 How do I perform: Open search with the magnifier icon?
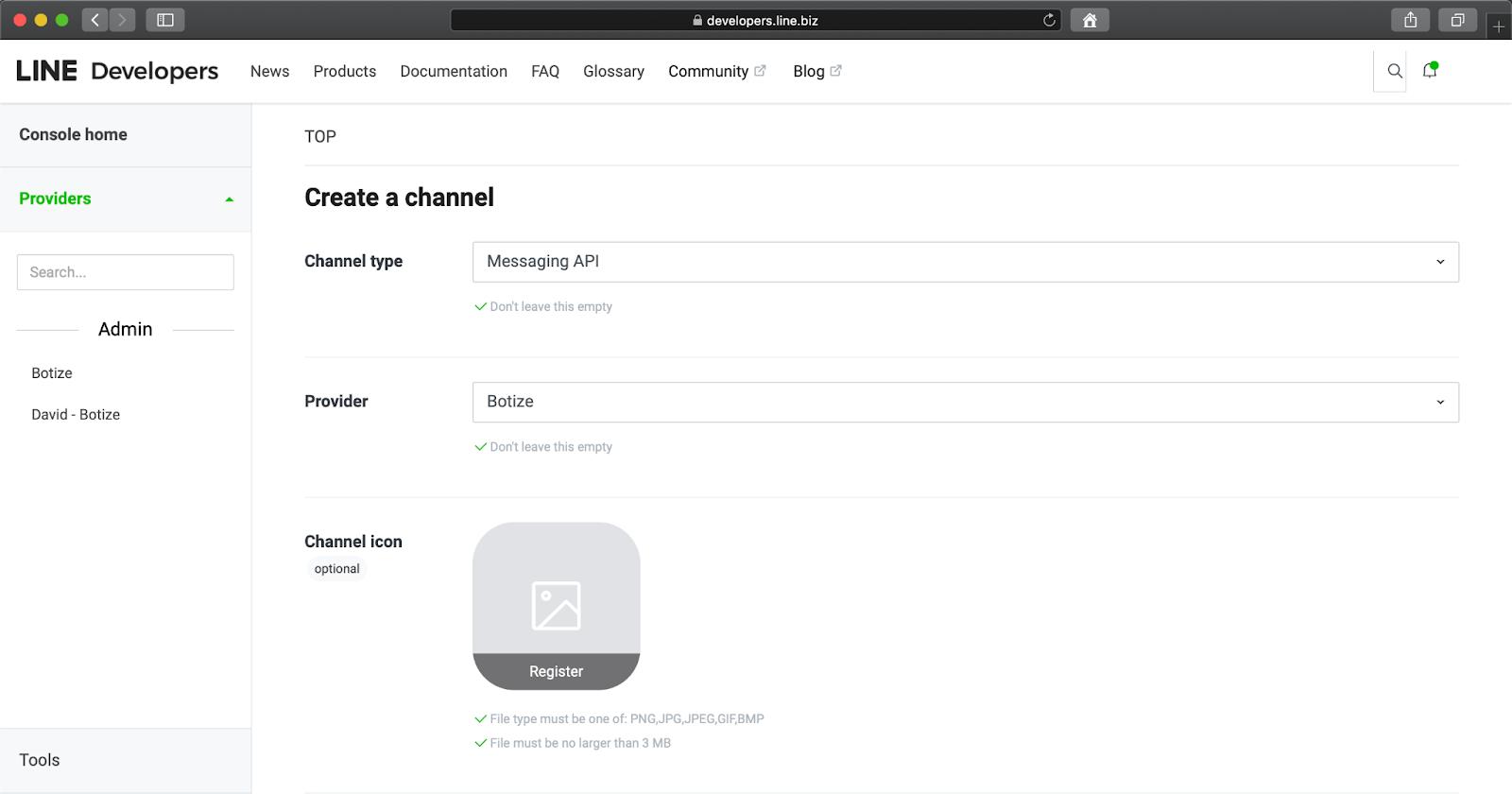coord(1395,71)
